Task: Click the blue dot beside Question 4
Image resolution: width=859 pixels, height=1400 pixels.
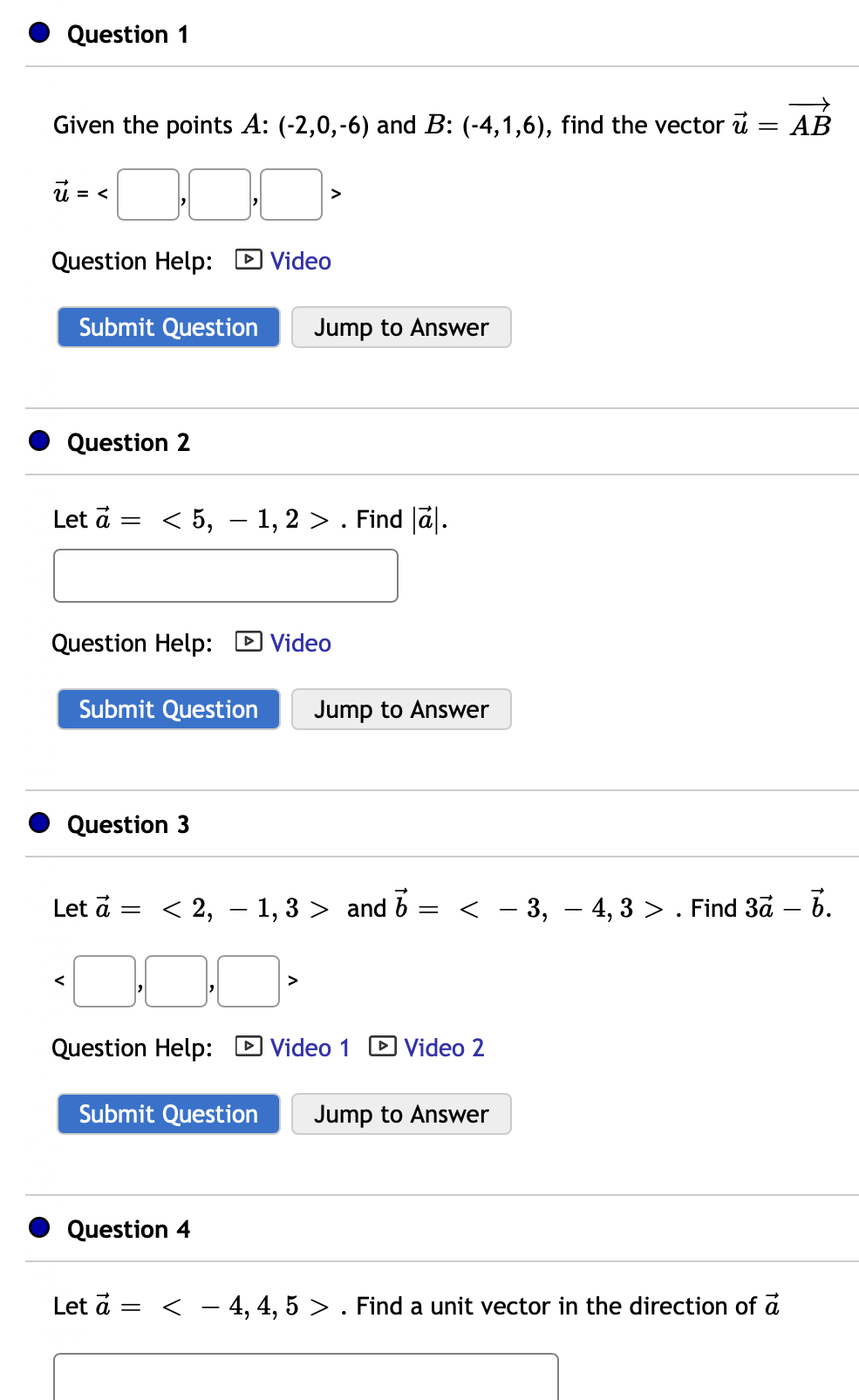Action: point(39,1228)
